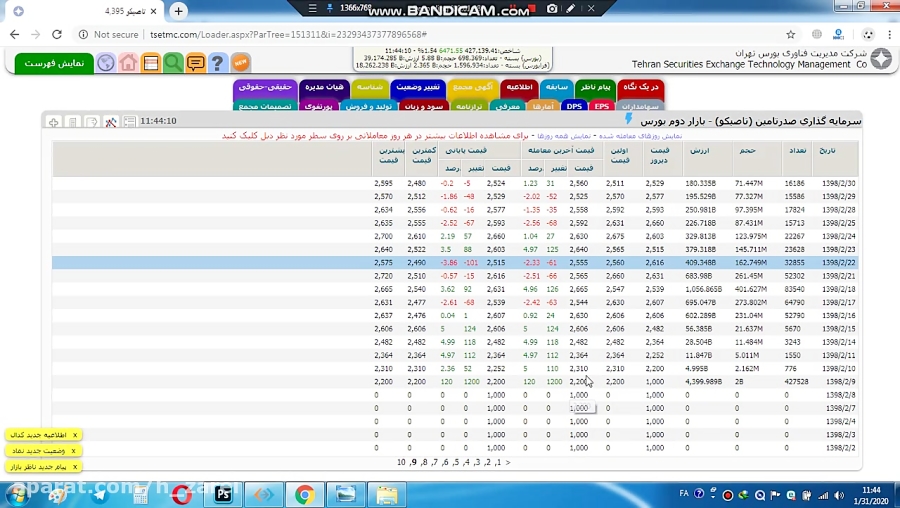This screenshot has height=508, width=900.
Task: Click the browser reload button
Action: [x=56, y=34]
